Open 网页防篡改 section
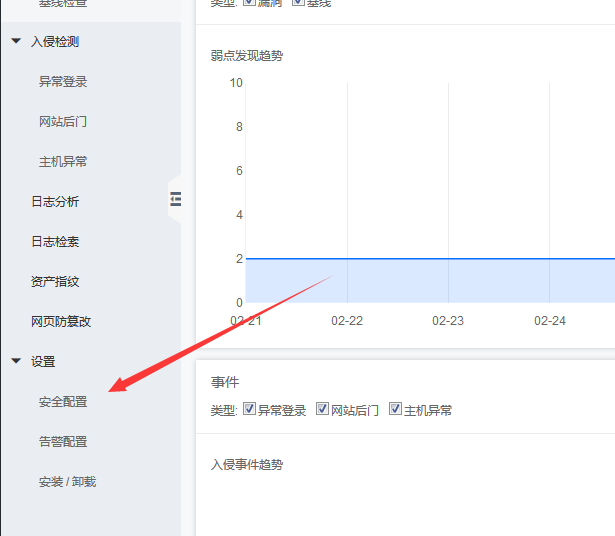Viewport: 615px width, 536px height. click(x=61, y=322)
